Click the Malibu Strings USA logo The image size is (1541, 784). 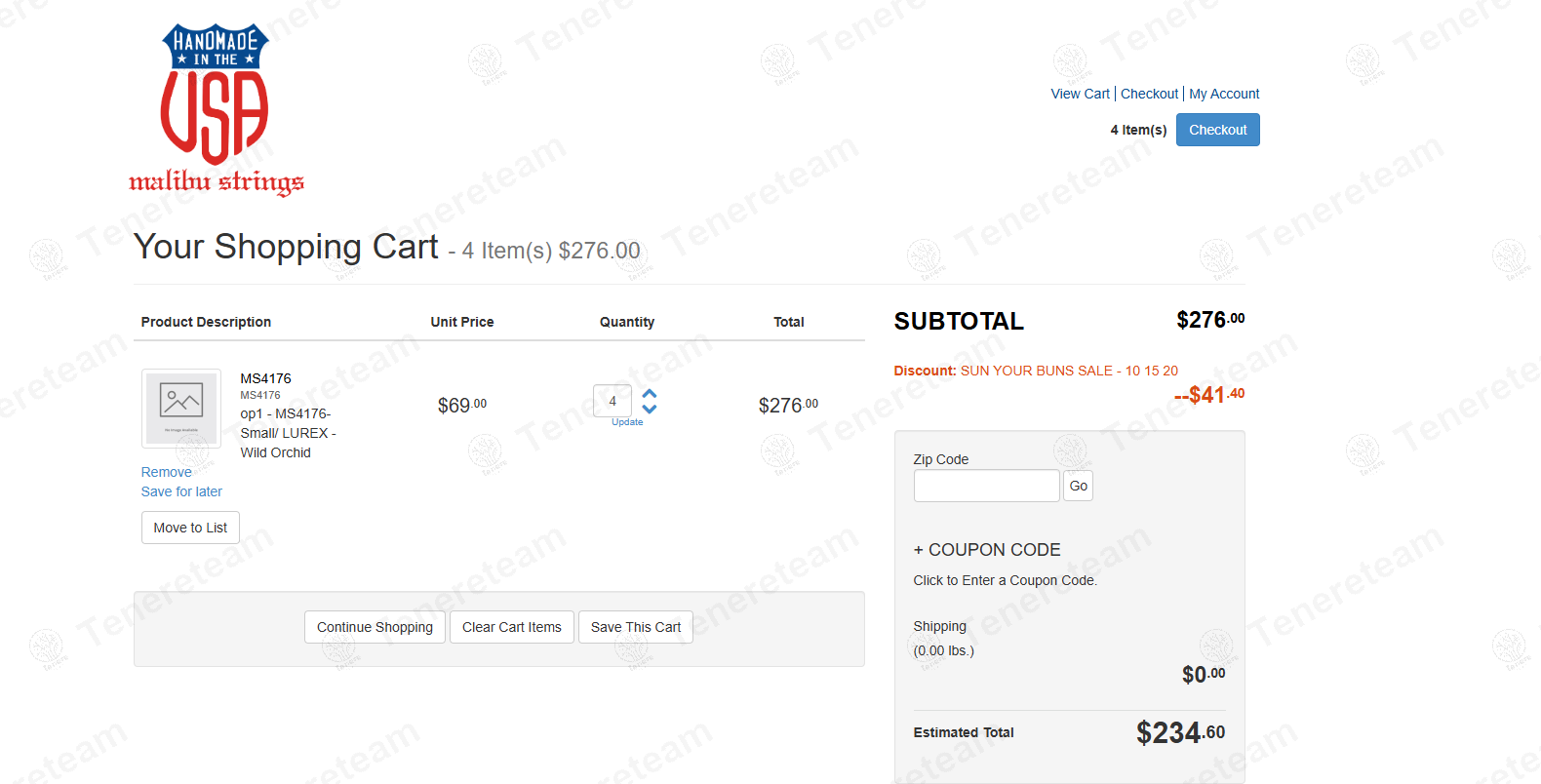click(216, 109)
